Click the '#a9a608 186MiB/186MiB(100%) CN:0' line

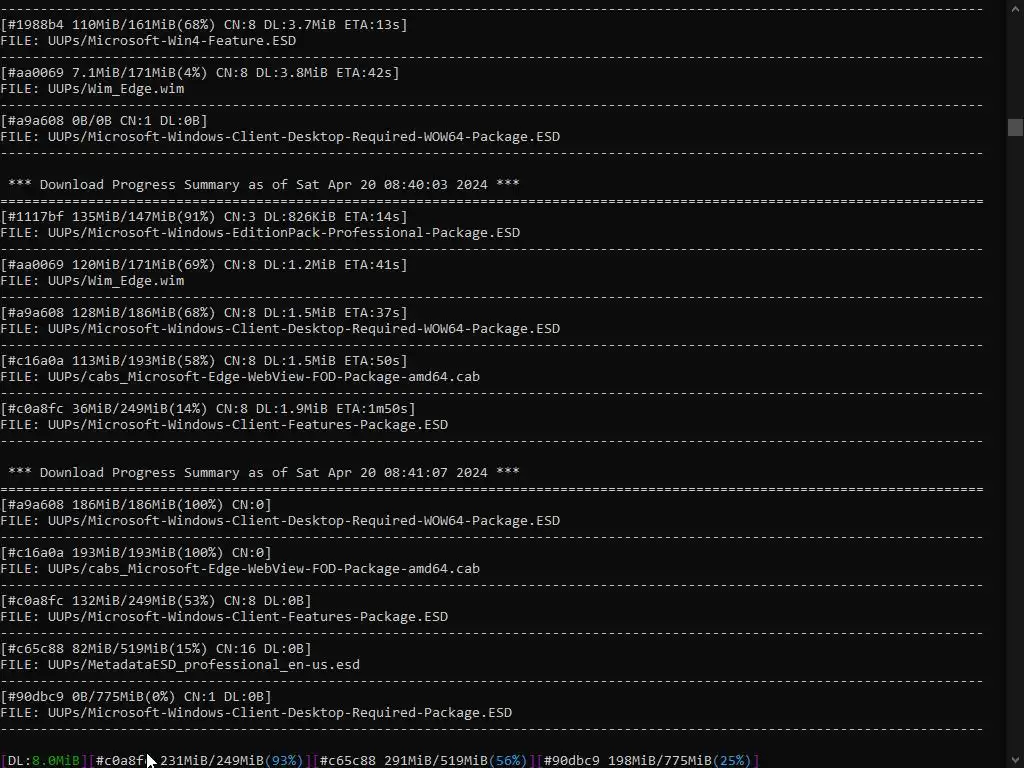click(136, 505)
